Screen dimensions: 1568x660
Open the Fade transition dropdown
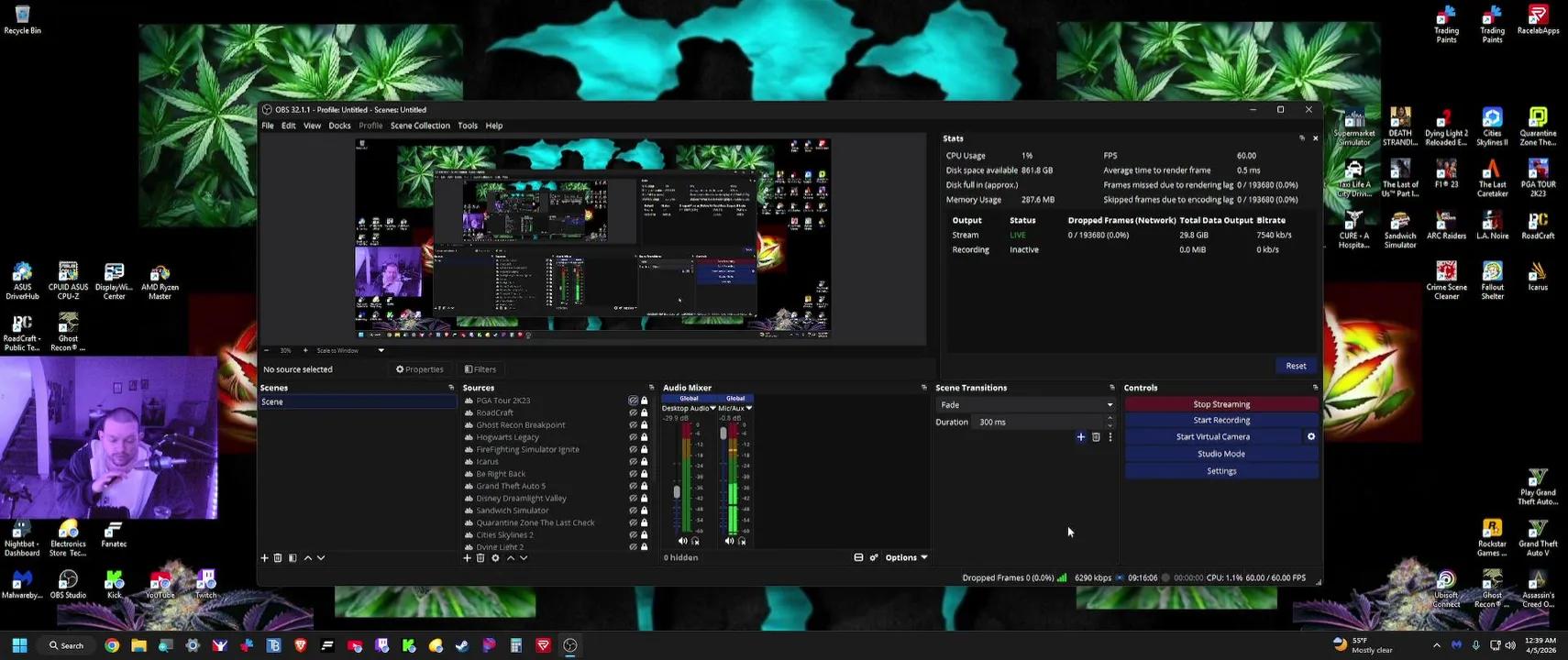click(x=1025, y=404)
